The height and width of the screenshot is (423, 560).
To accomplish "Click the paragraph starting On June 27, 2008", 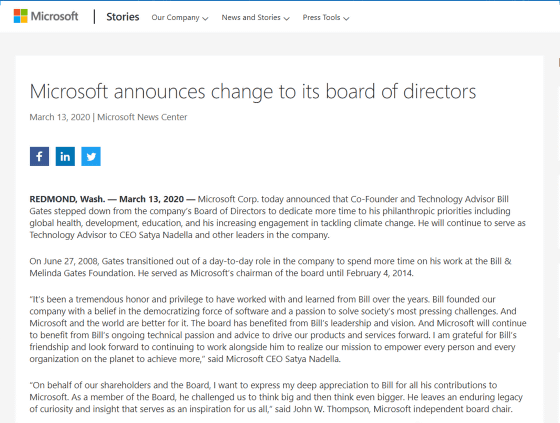I will (271, 267).
